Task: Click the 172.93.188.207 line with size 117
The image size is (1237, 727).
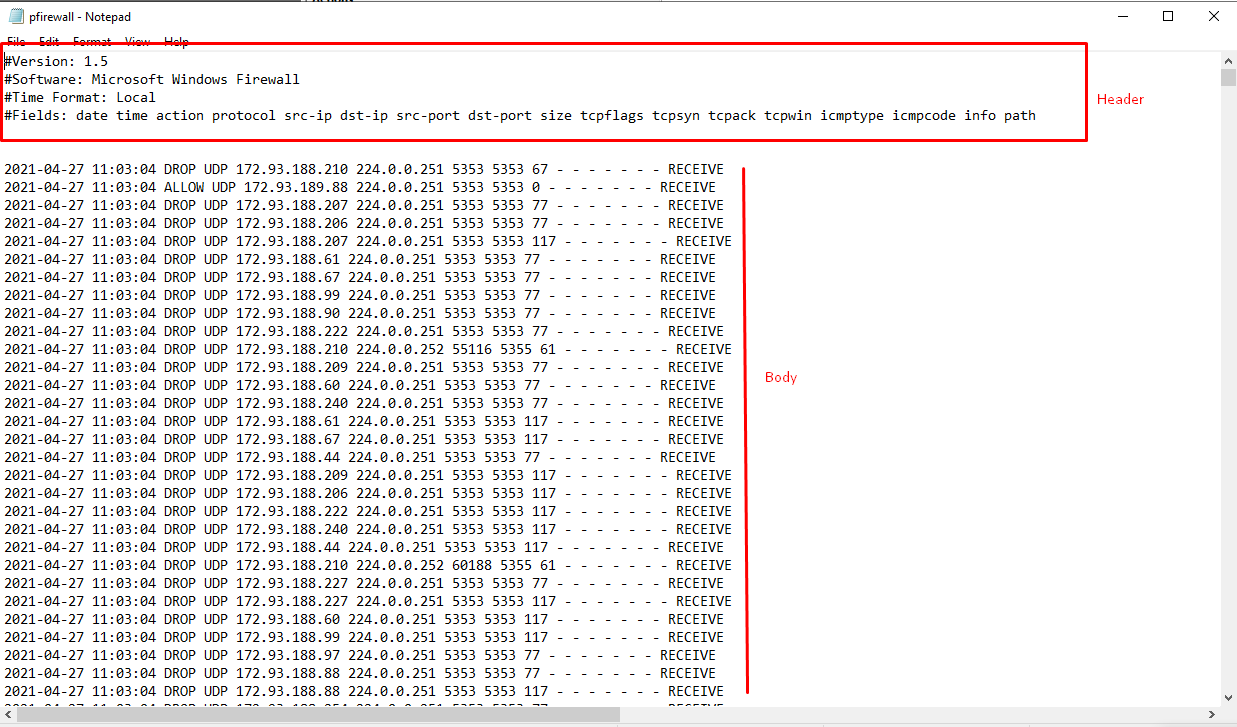Action: coord(368,241)
